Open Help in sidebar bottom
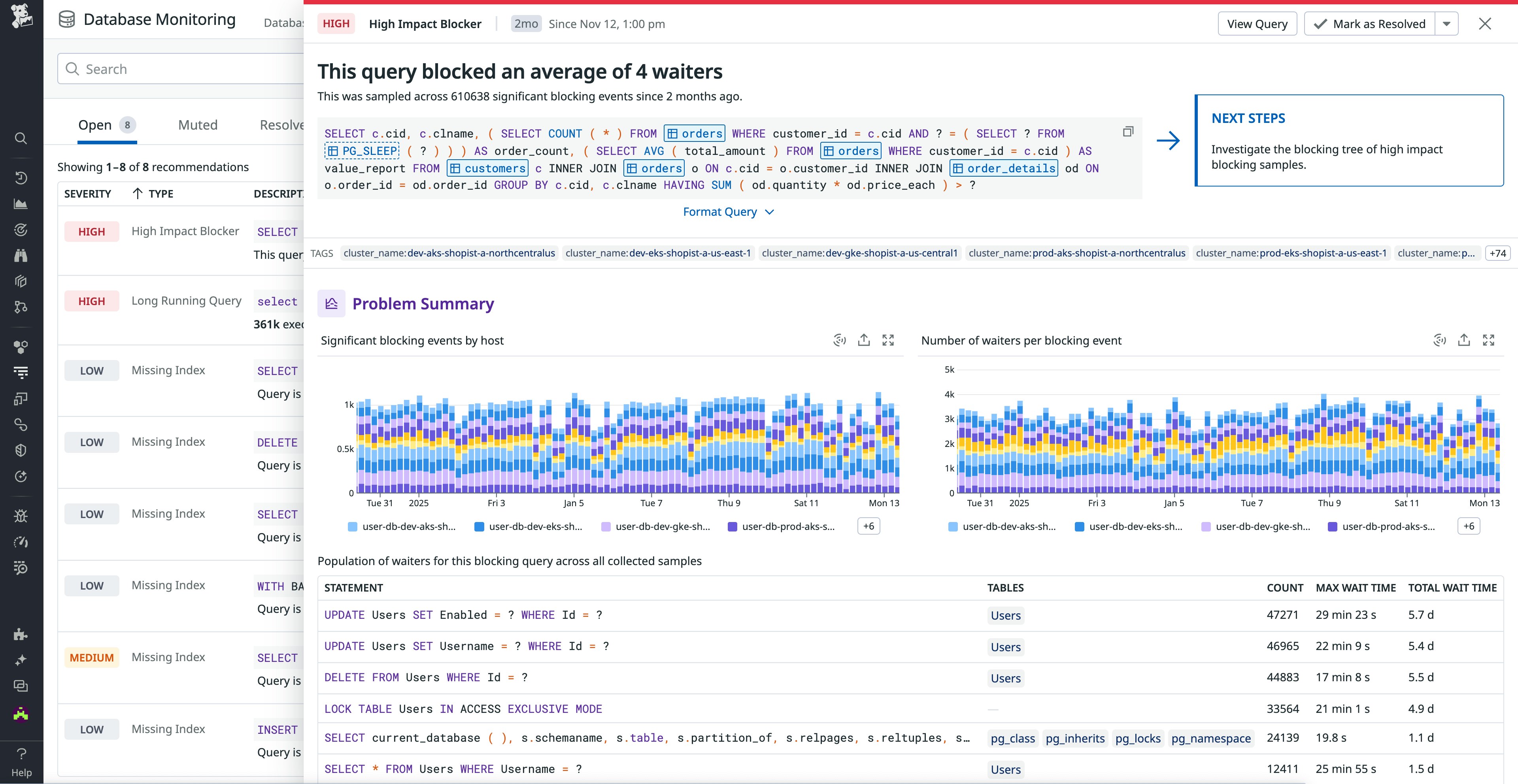 [x=21, y=762]
